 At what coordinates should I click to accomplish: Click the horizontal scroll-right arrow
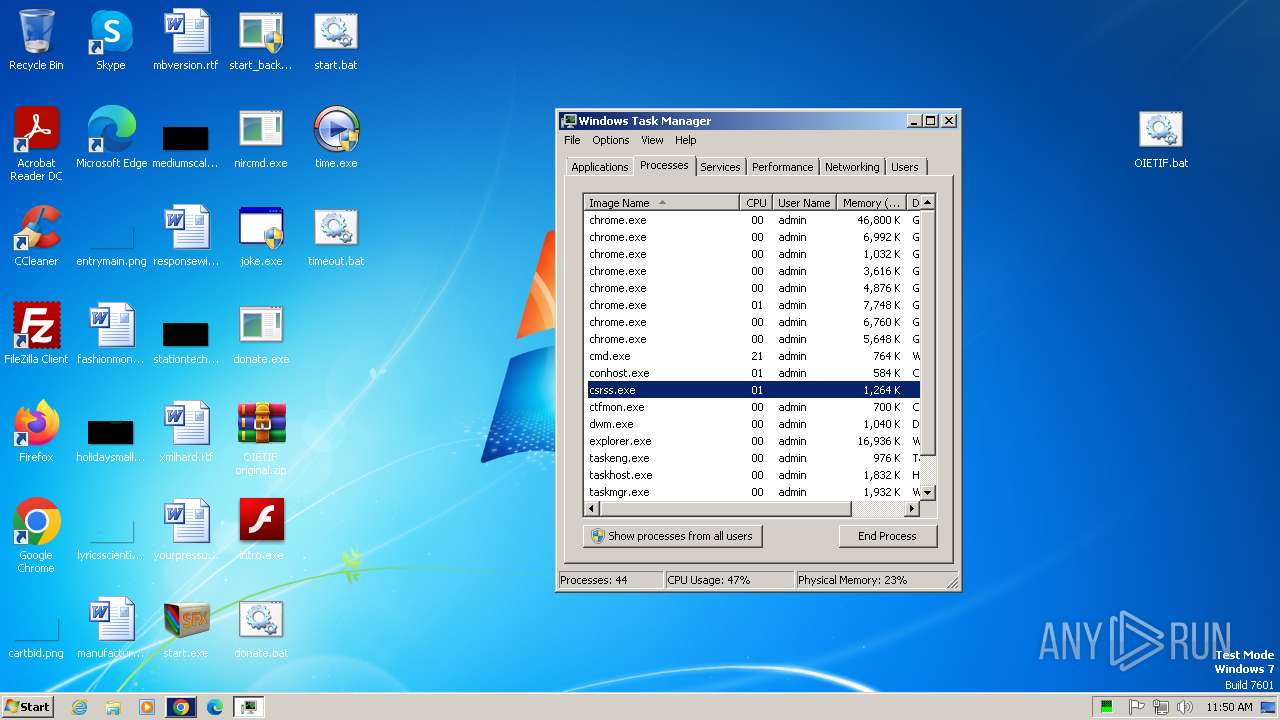[911, 509]
